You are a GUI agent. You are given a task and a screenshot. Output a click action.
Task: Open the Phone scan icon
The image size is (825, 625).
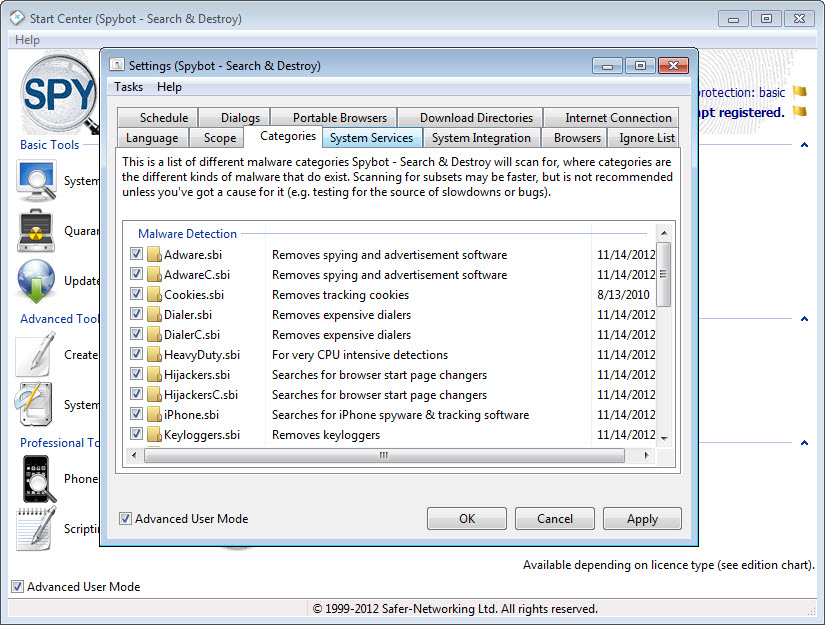38,479
